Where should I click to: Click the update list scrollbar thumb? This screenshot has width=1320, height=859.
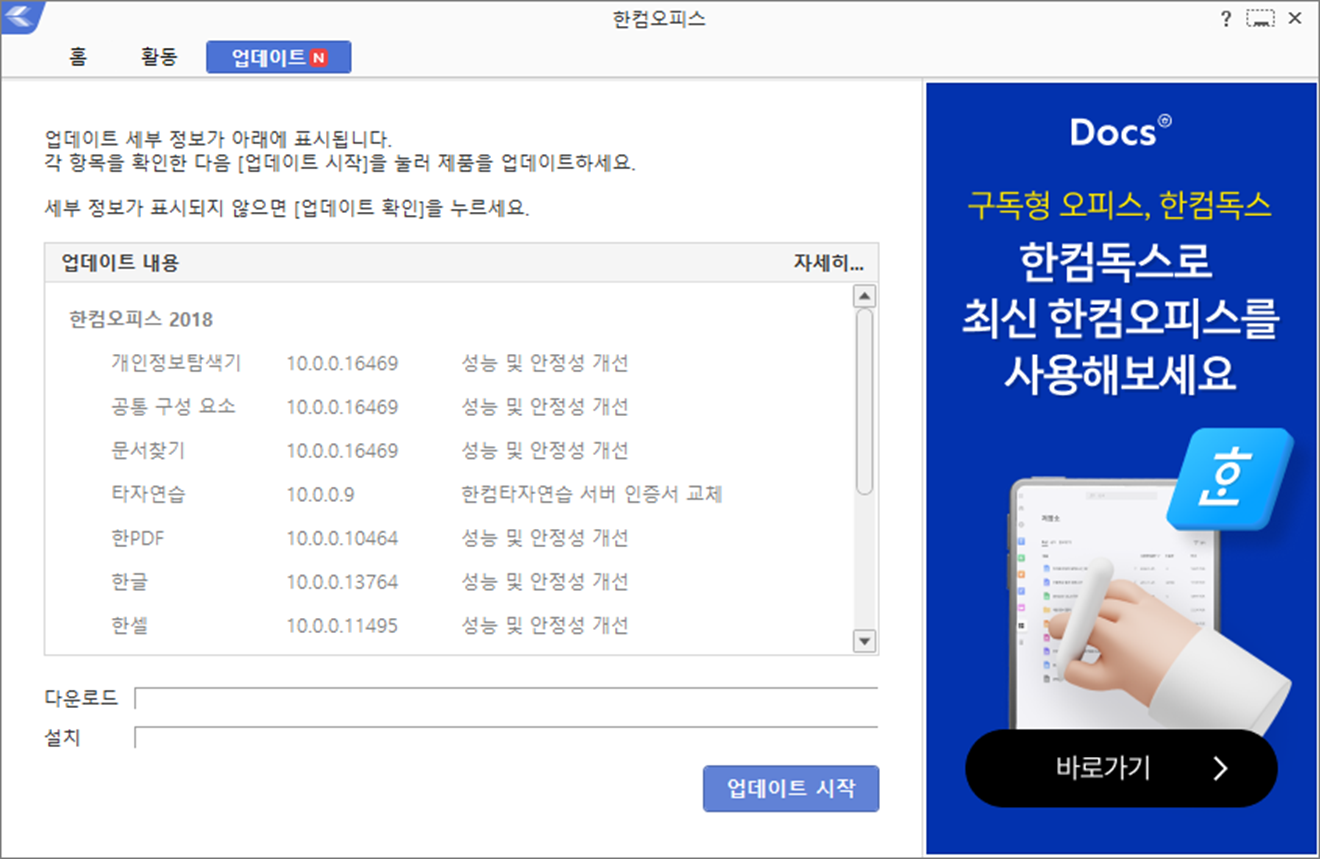coord(864,401)
